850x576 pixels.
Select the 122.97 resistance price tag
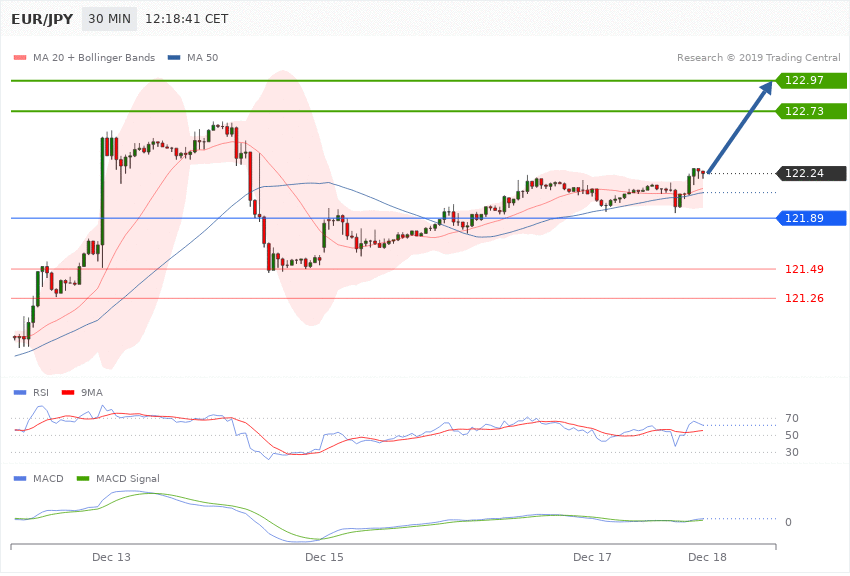coord(812,80)
